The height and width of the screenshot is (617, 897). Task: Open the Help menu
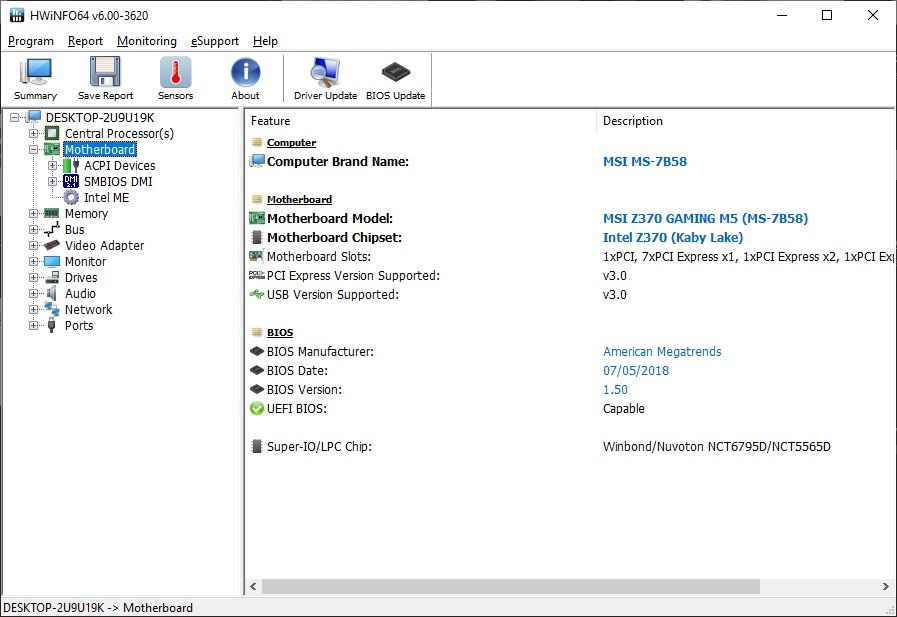click(265, 41)
